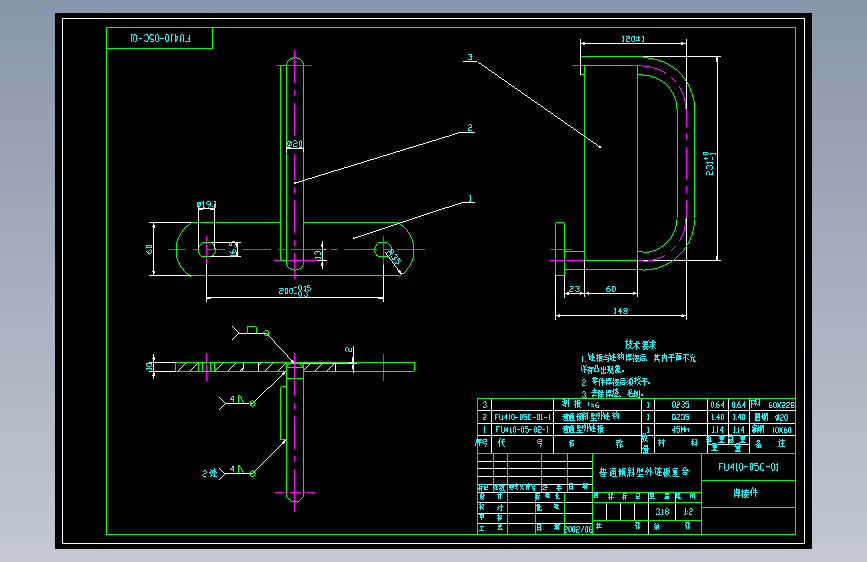Select the R35 radius annotation

394,257
